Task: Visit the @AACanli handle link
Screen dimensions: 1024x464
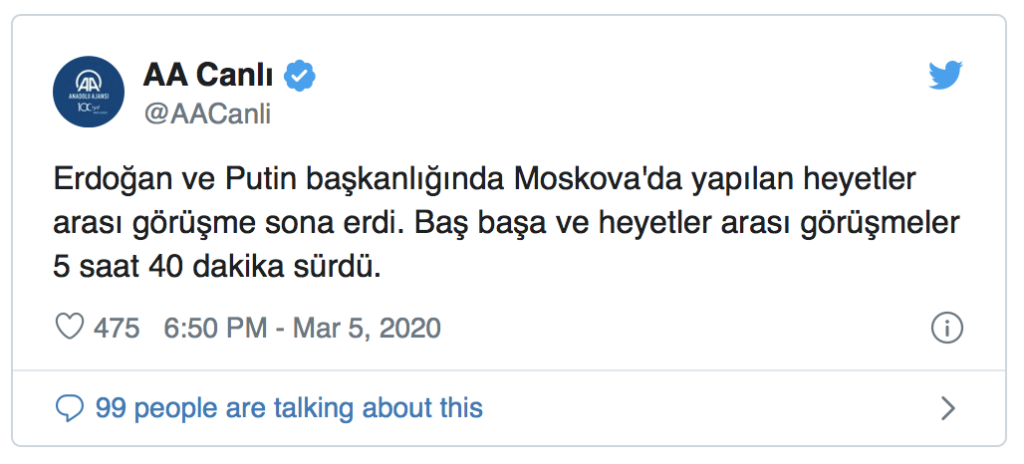Action: coord(206,114)
